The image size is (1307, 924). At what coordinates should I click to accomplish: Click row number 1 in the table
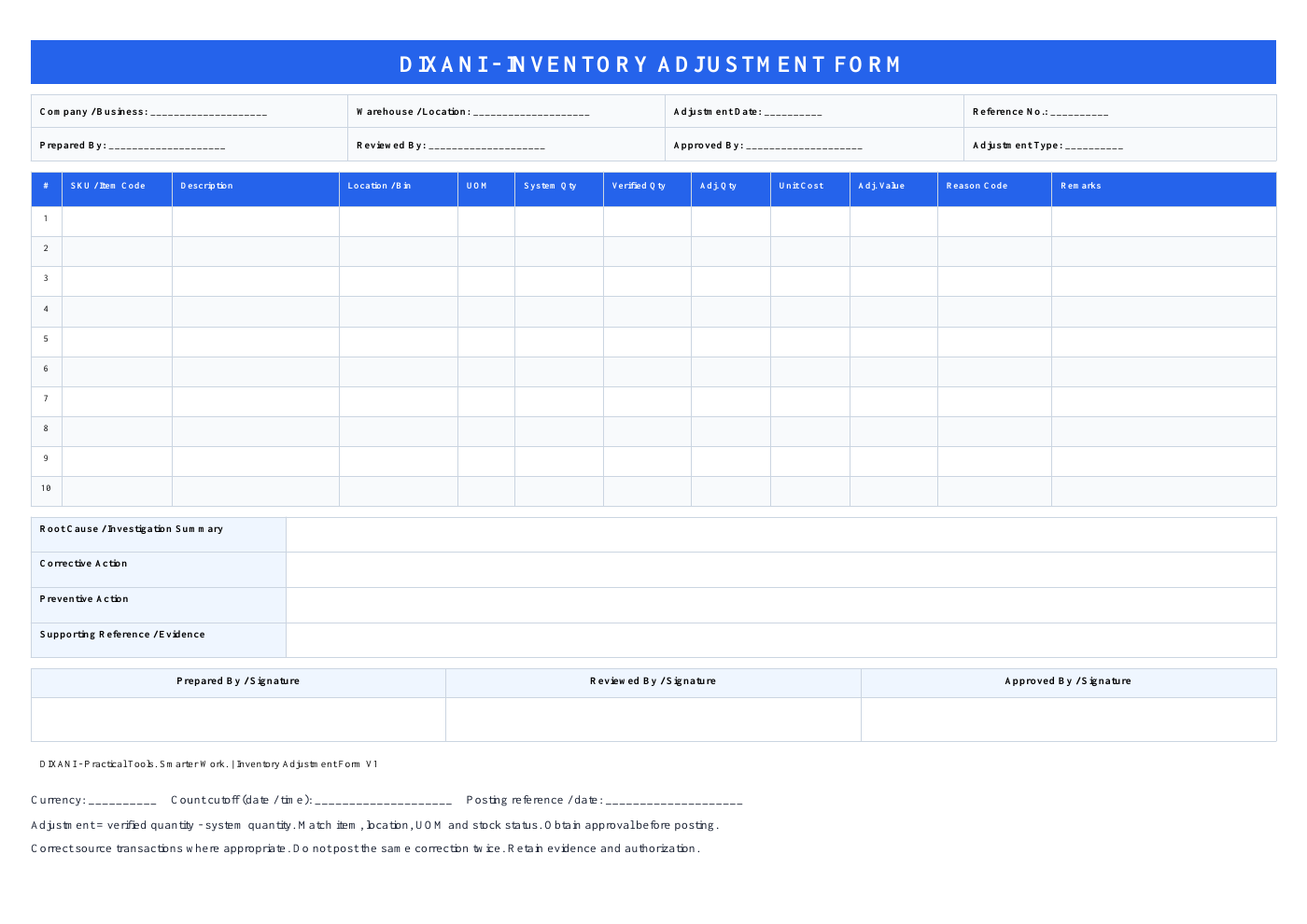[x=46, y=218]
